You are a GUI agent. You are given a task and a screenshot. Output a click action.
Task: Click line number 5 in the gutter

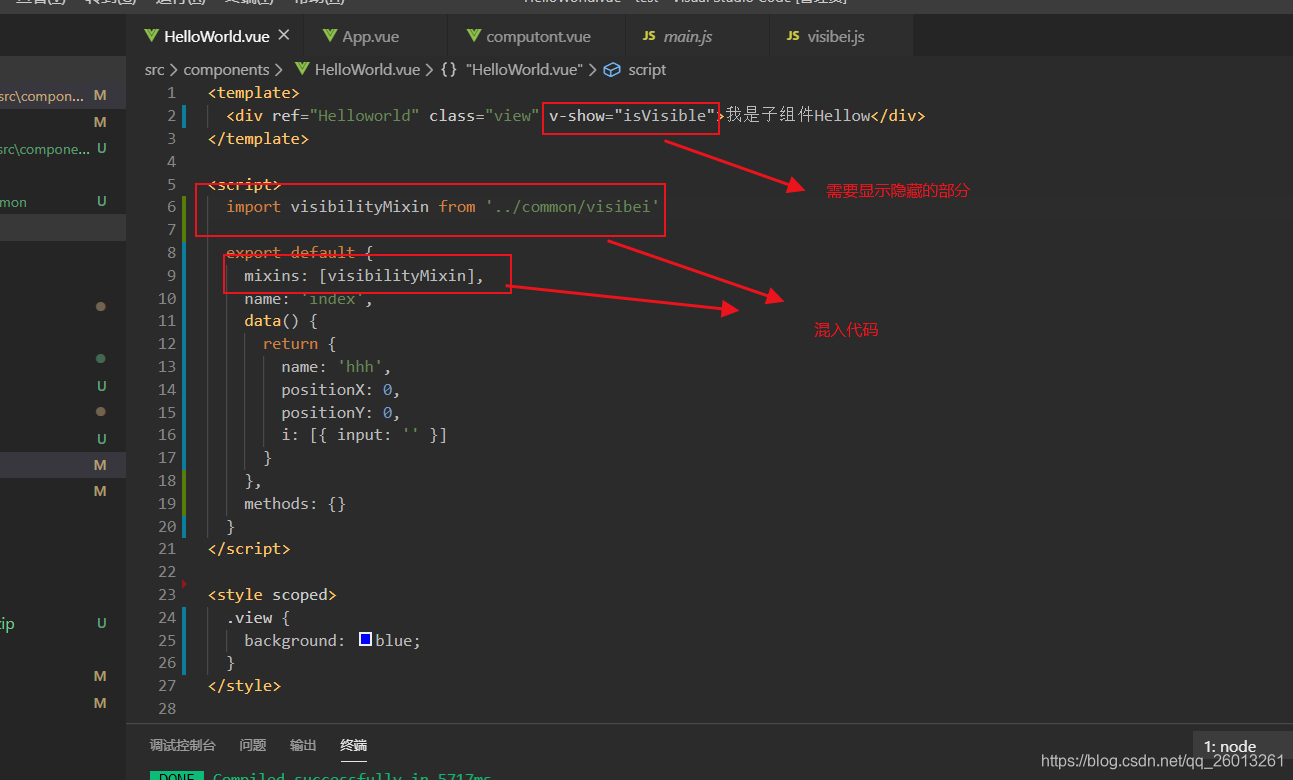click(x=171, y=184)
